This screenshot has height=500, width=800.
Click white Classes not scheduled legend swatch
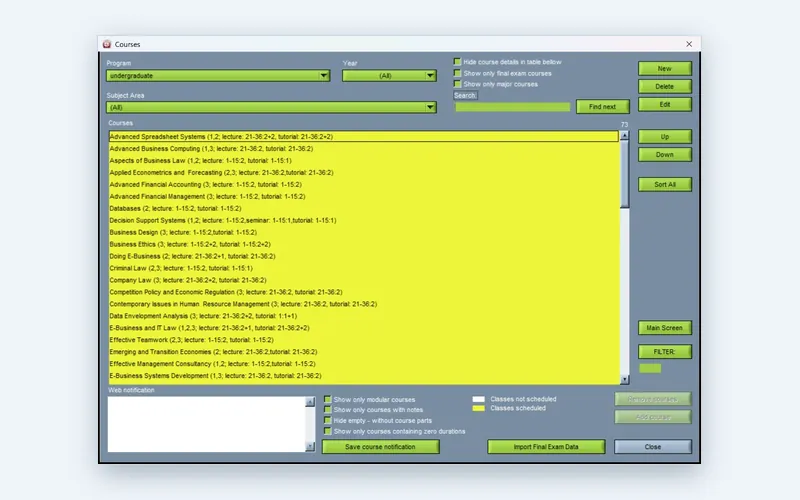479,399
